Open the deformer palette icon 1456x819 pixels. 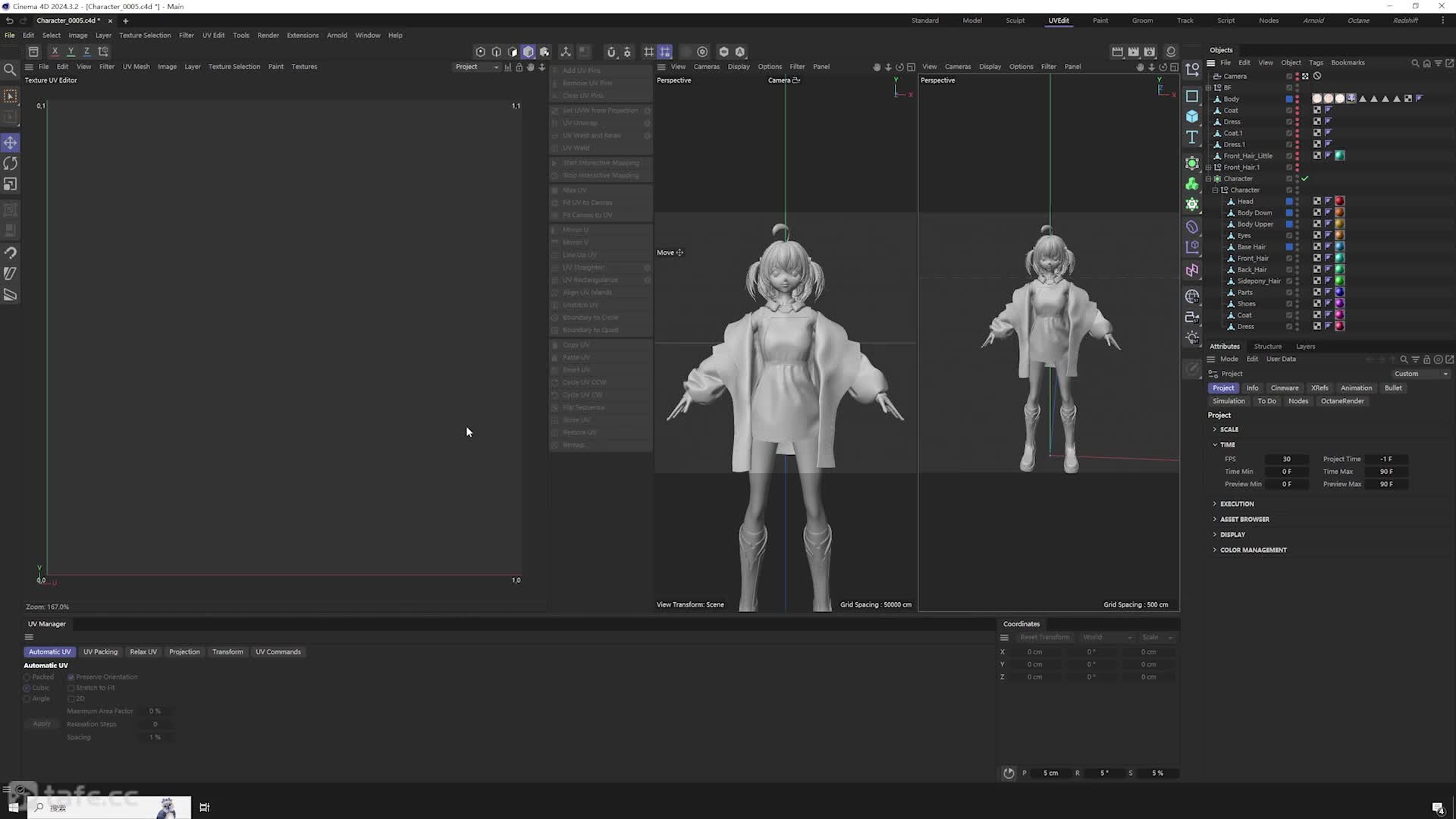coord(1192,227)
